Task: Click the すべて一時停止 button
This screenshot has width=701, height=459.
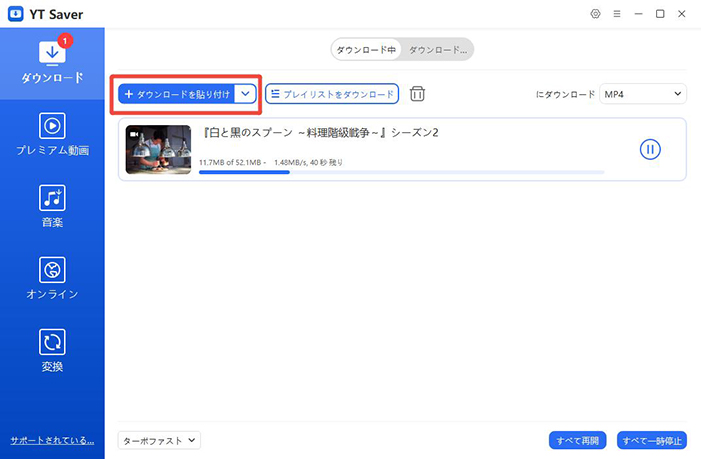Action: click(652, 440)
